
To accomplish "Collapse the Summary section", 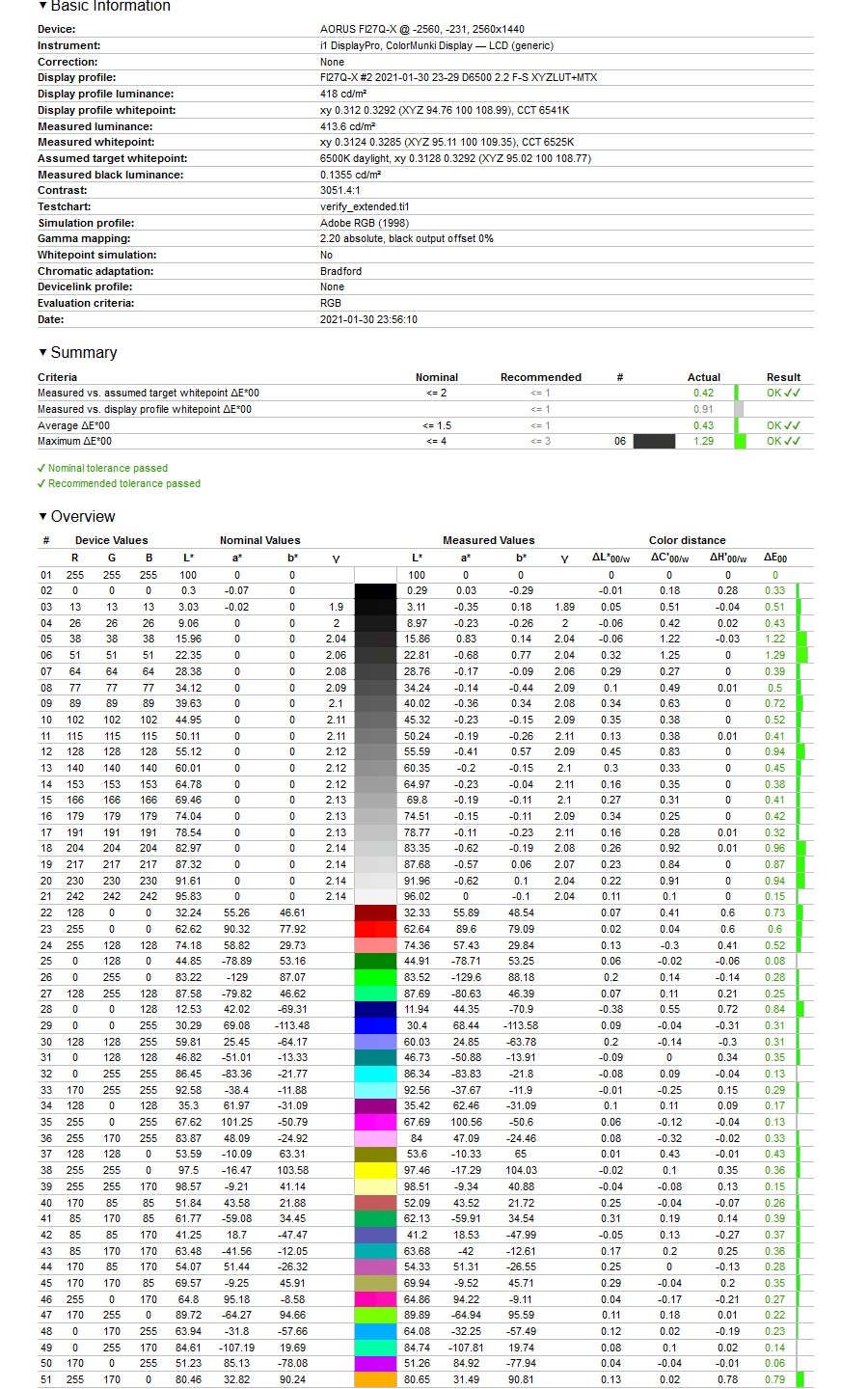I will (x=77, y=353).
